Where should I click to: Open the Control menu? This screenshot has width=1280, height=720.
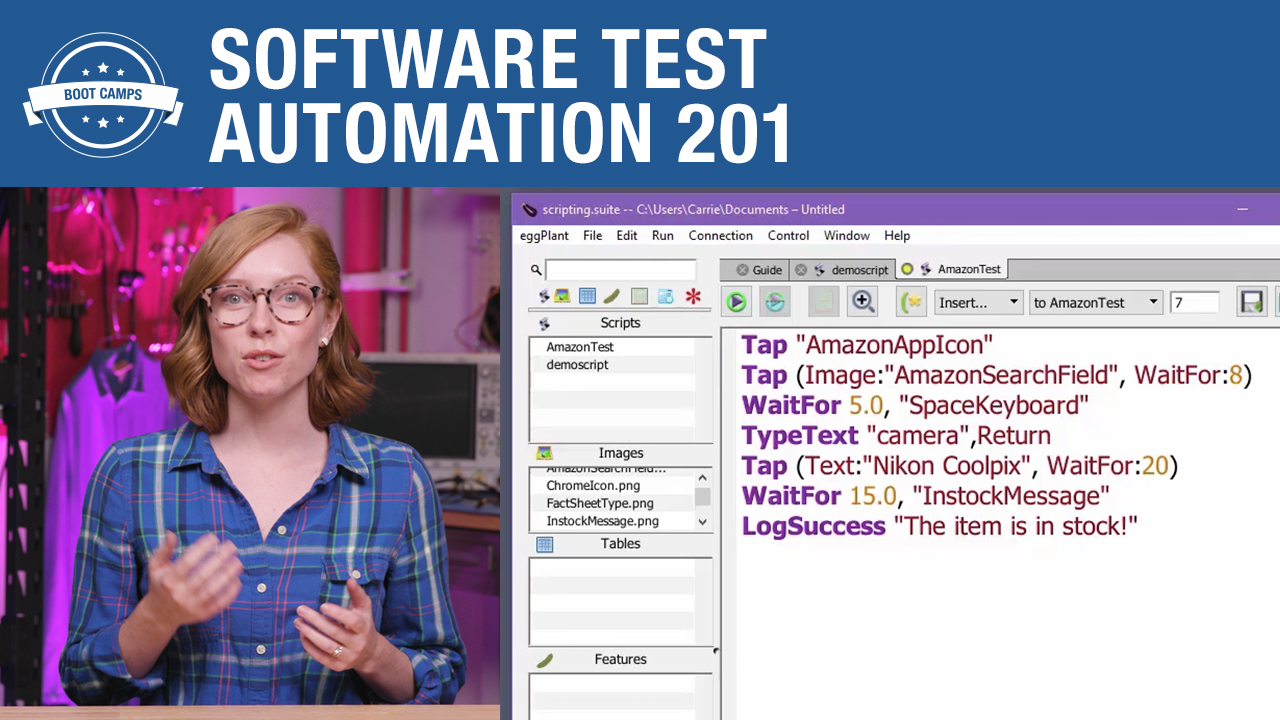point(789,236)
